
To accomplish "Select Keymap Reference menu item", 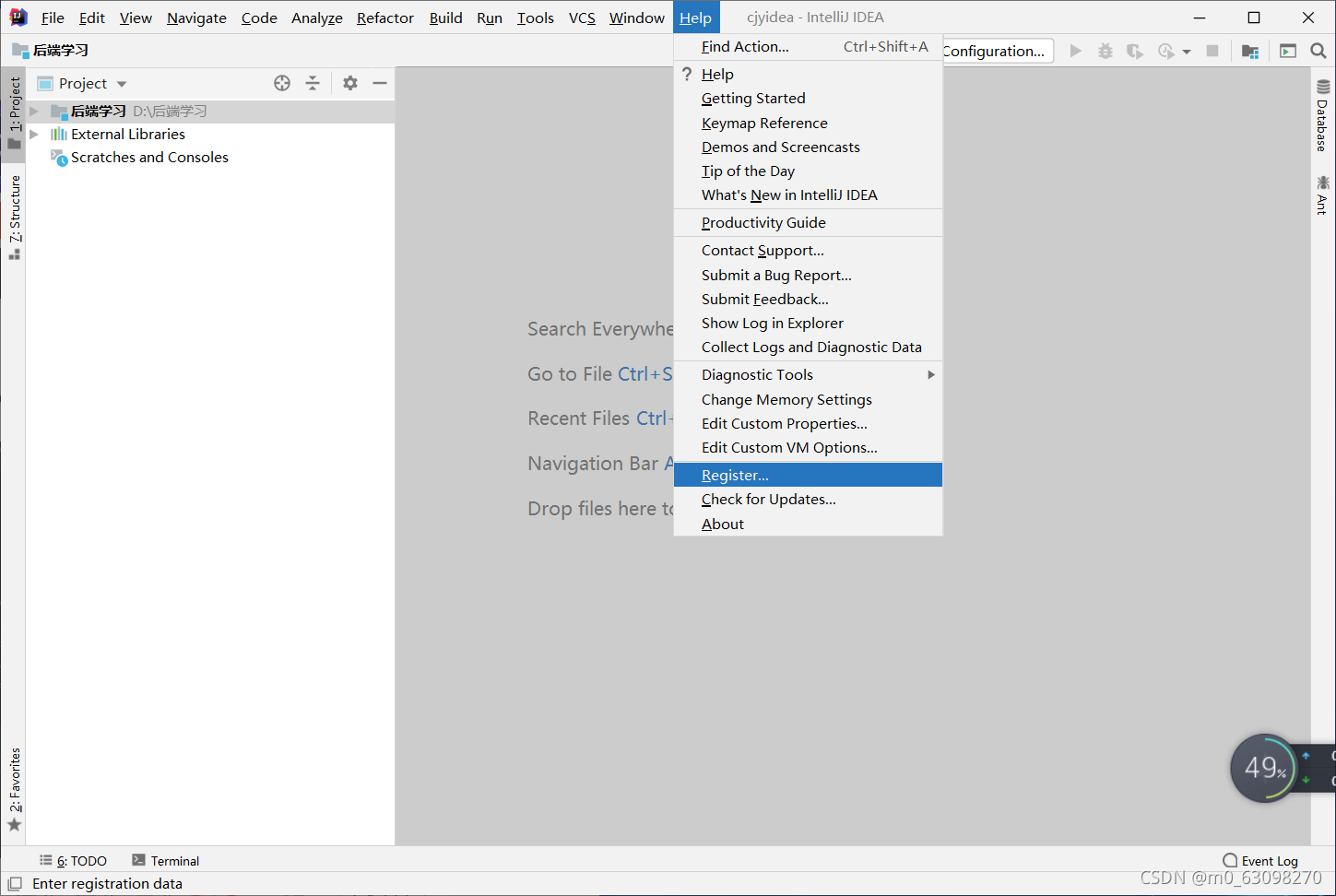I will (808, 123).
